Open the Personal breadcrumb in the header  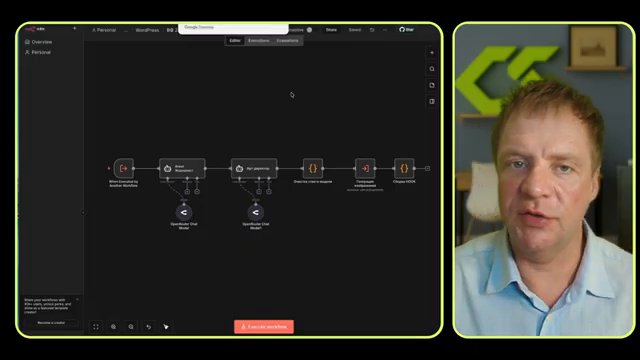click(104, 30)
